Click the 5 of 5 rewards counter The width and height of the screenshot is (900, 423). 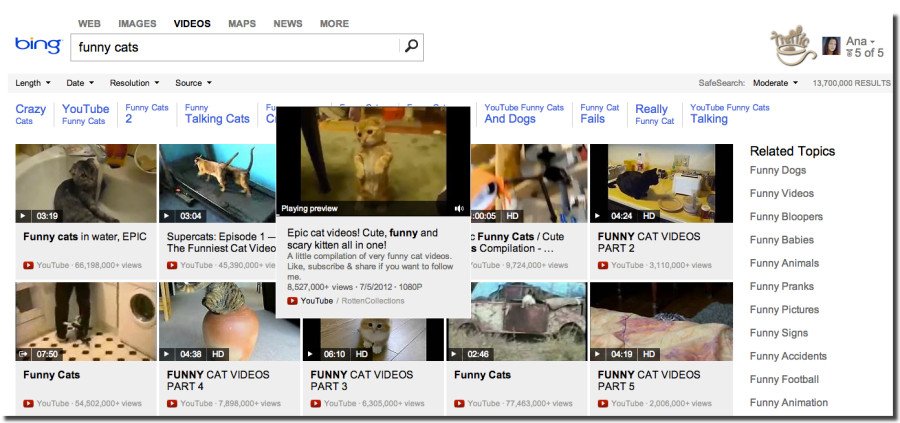tap(864, 53)
